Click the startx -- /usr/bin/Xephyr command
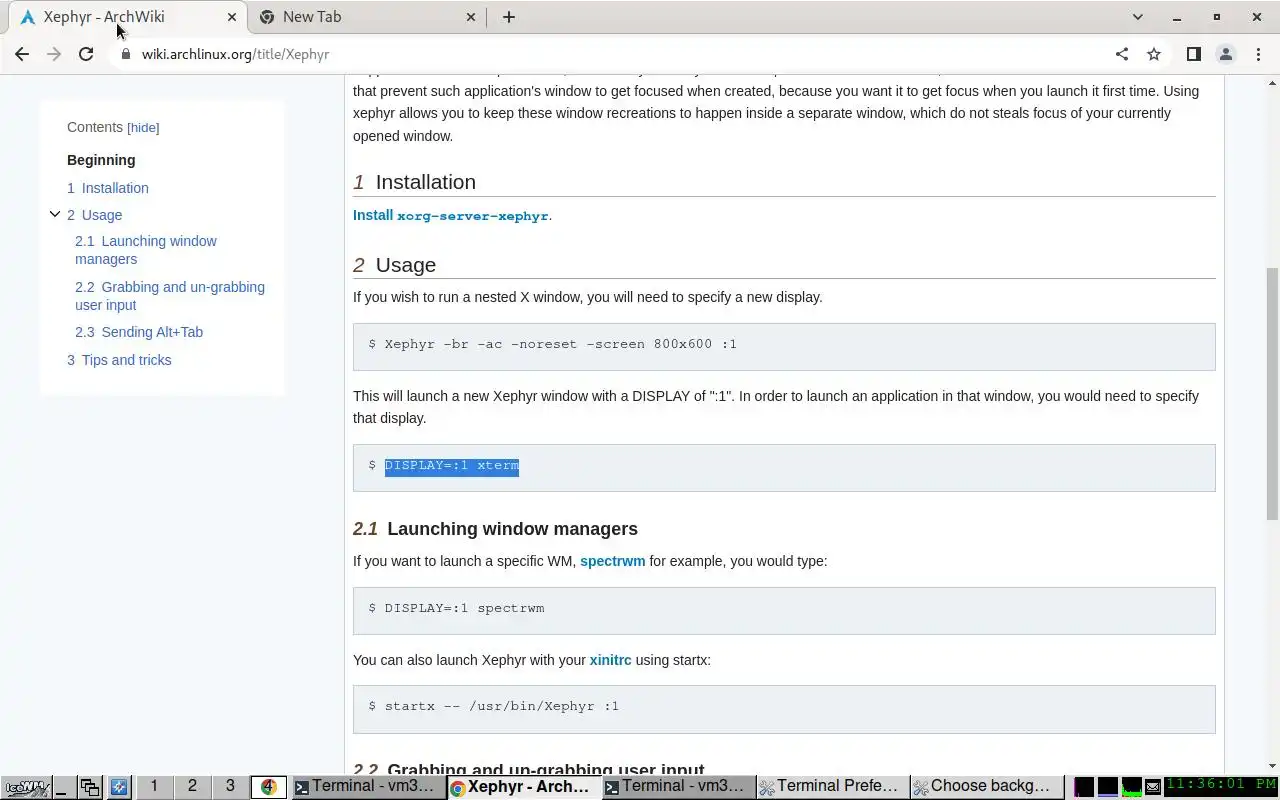 (x=502, y=706)
